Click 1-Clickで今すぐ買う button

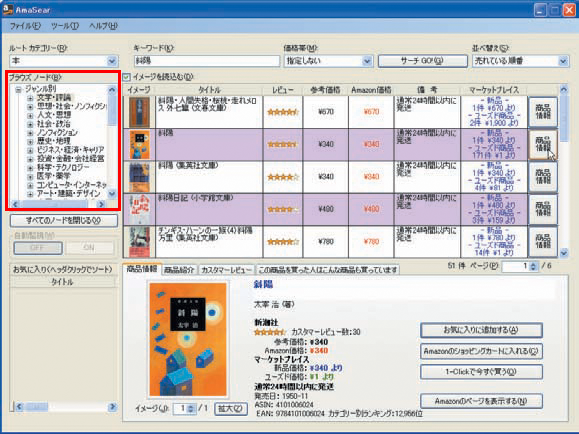(481, 372)
